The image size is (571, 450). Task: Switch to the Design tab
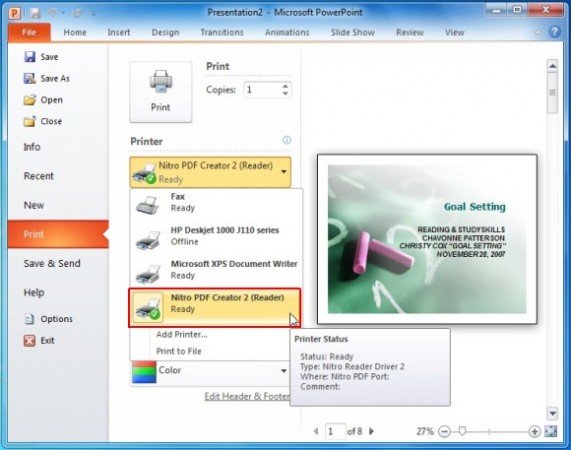point(165,32)
